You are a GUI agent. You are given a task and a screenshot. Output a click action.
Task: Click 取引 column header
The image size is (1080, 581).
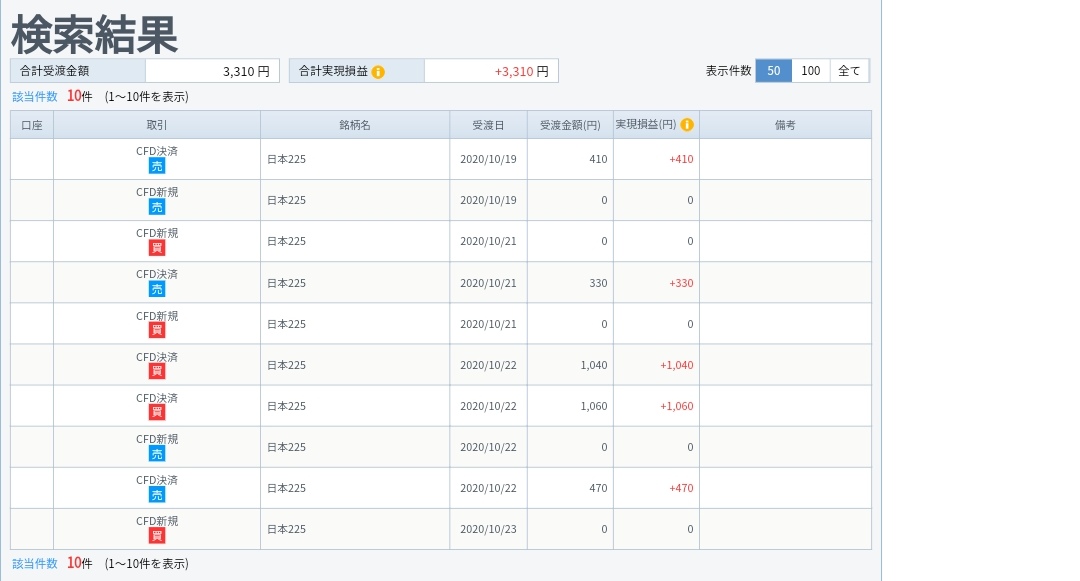[x=157, y=125]
